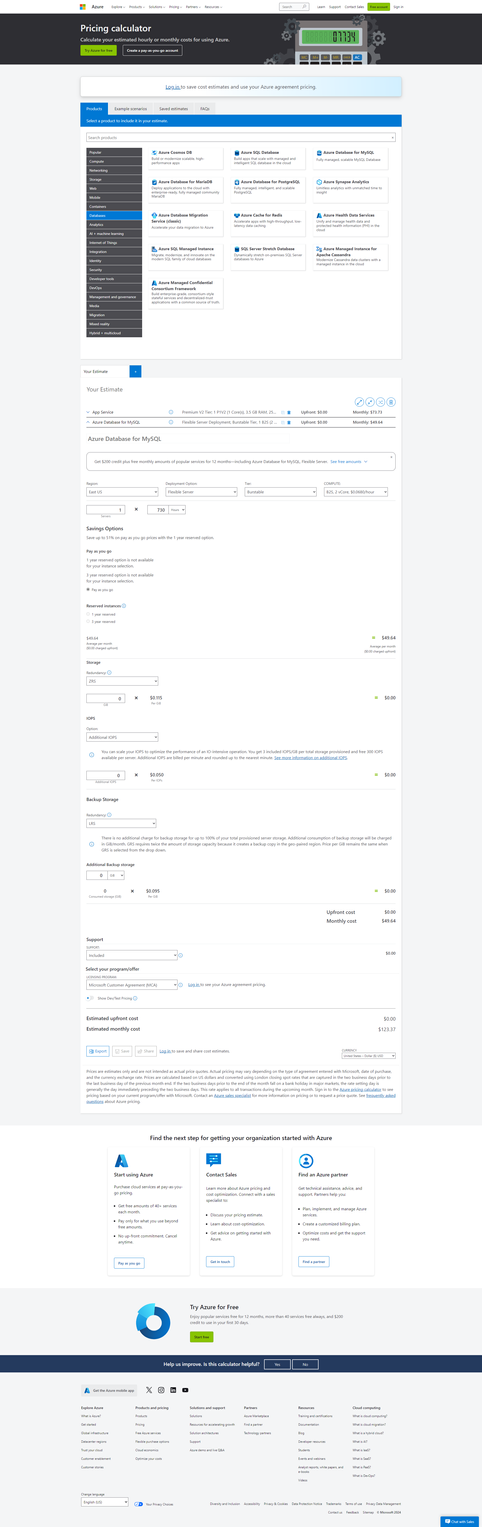Open the X (Twitter) social icon
482x1527 pixels.
(149, 1390)
